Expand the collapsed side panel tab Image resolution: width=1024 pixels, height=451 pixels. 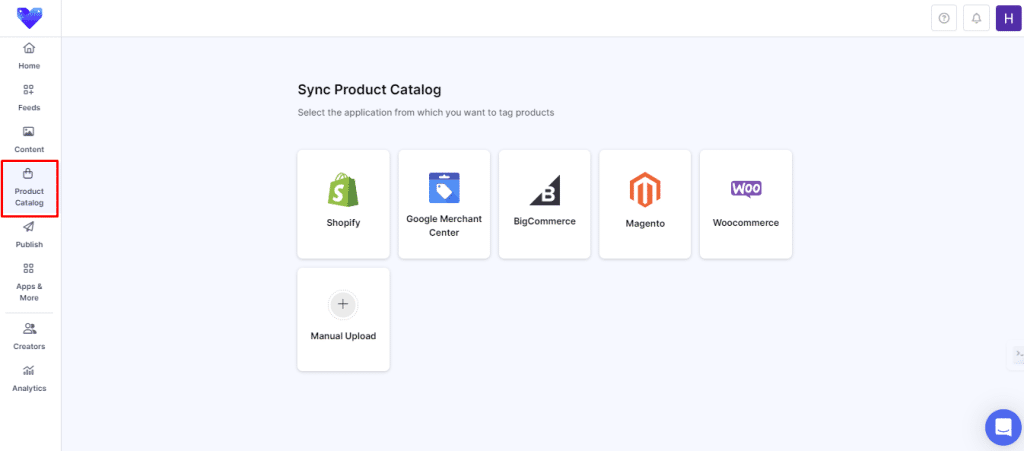1017,354
